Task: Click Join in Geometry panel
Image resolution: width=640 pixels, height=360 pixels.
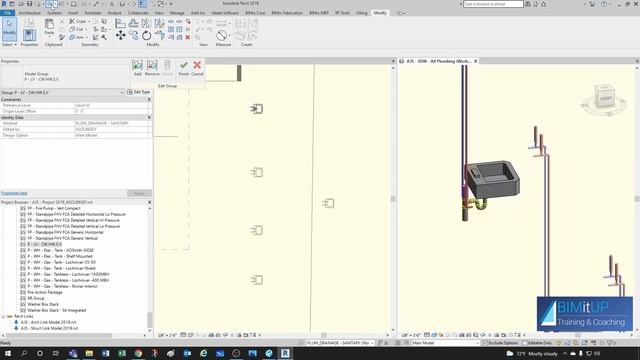Action: click(77, 37)
